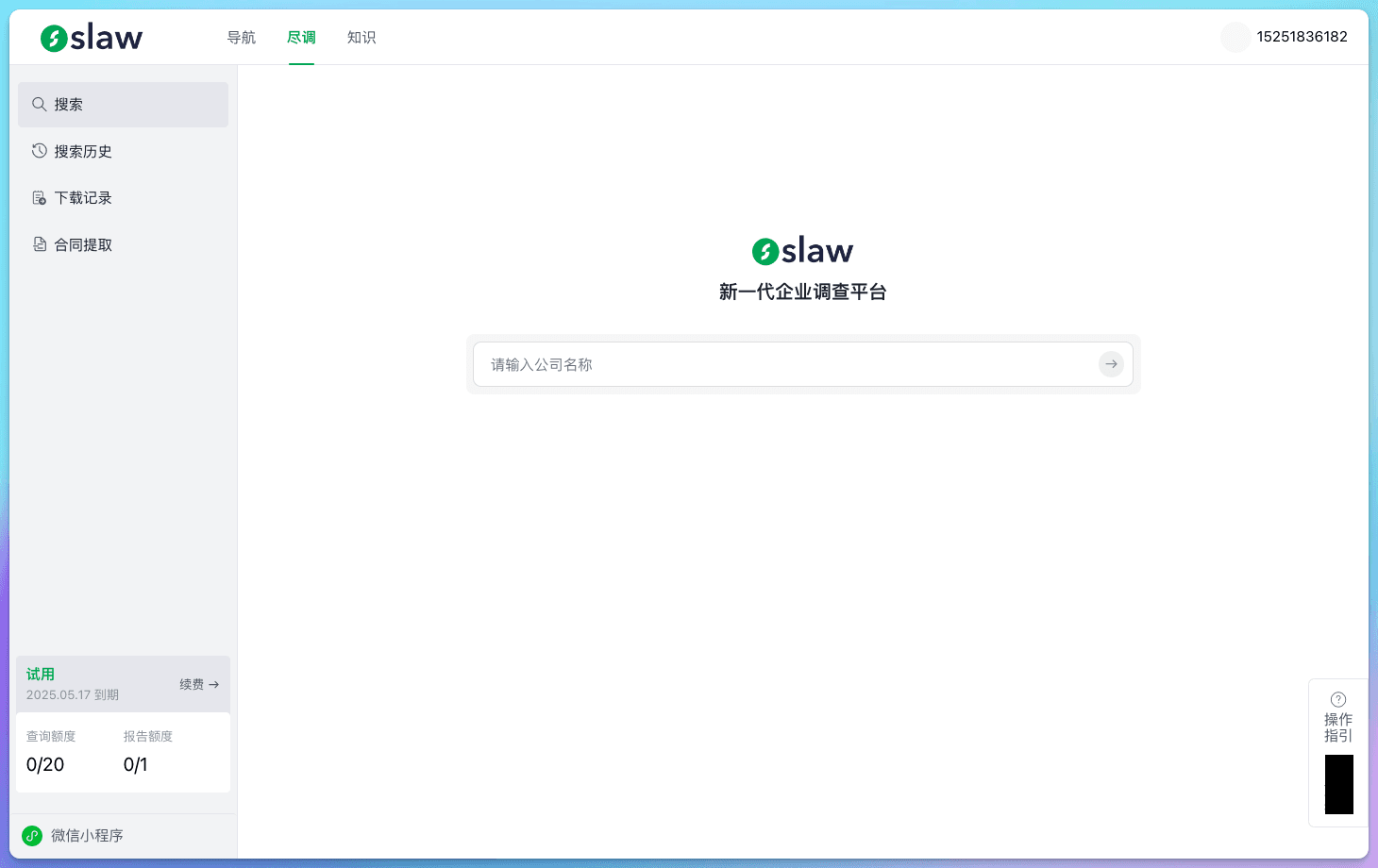This screenshot has height=868, width=1378.
Task: Open account 15251836182 menu
Action: [x=1302, y=37]
